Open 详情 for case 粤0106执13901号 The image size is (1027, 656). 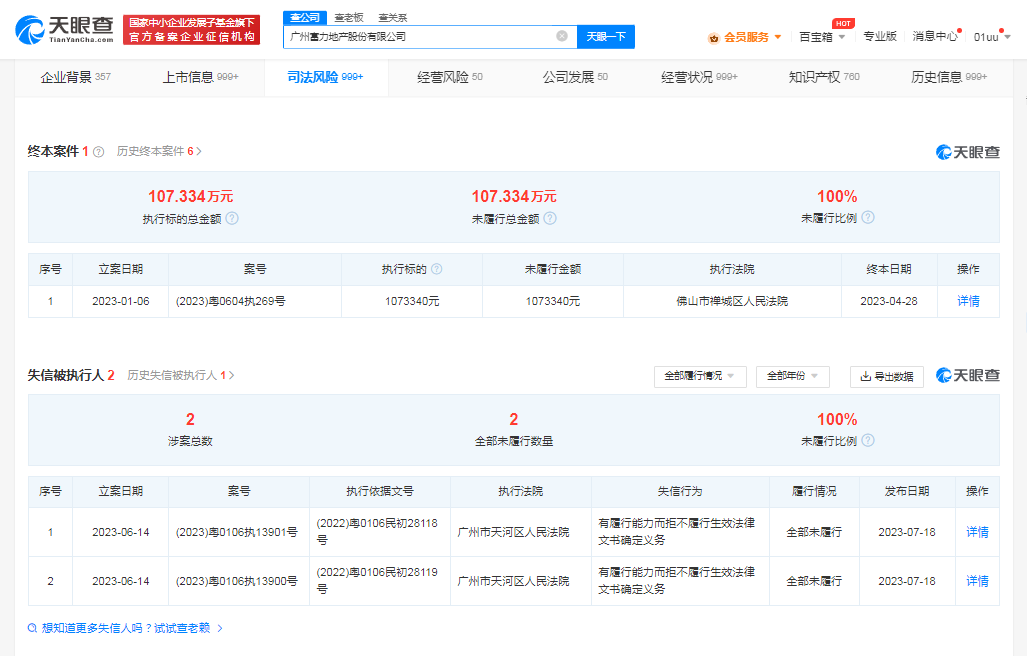pyautogui.click(x=976, y=532)
